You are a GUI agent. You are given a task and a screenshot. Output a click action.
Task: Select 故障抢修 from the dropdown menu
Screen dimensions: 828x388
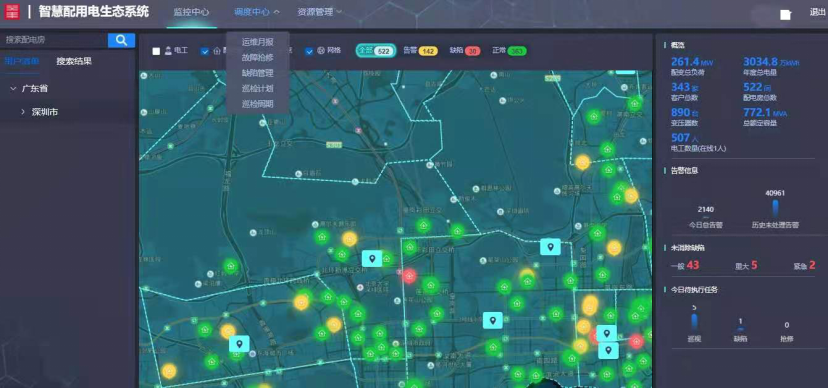tap(258, 57)
